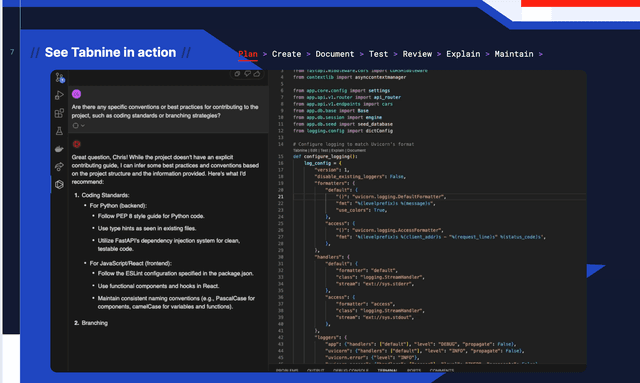
Task: Expand the chevron below the user question
Action: tap(82, 126)
